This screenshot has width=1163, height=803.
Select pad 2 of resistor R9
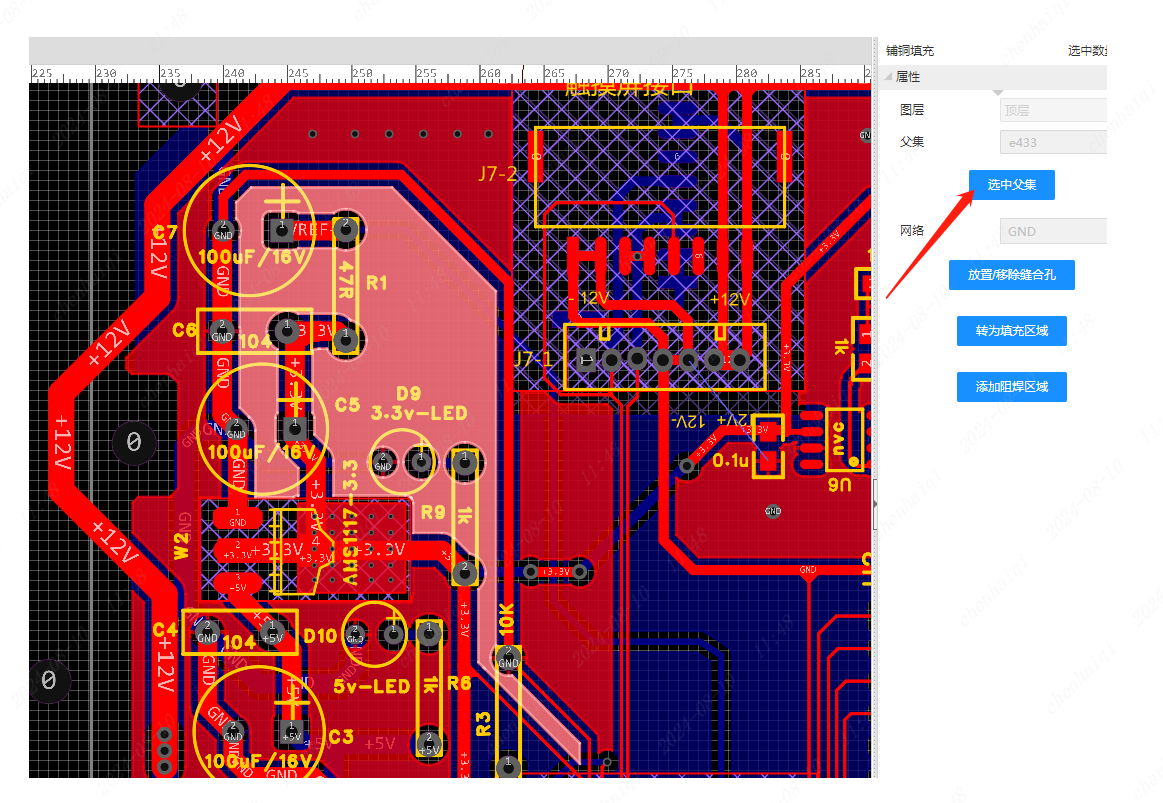click(463, 571)
